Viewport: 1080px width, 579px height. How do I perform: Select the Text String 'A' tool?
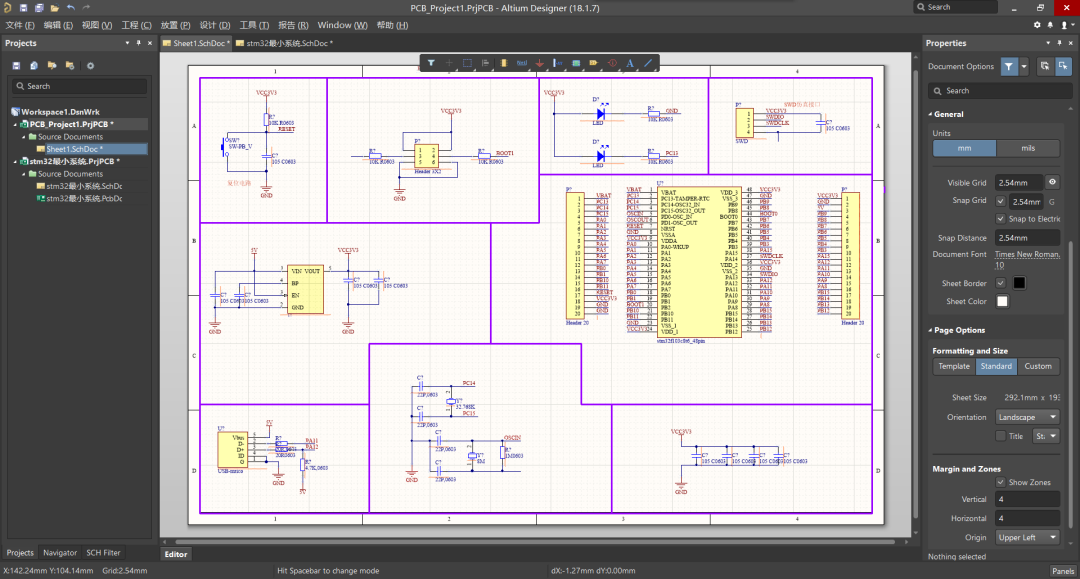630,63
